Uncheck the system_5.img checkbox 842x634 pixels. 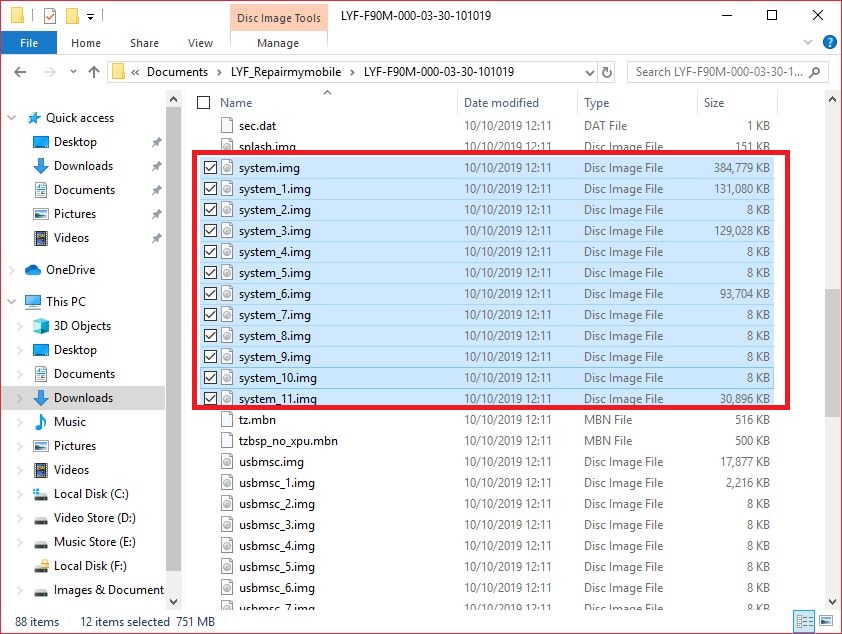click(210, 273)
